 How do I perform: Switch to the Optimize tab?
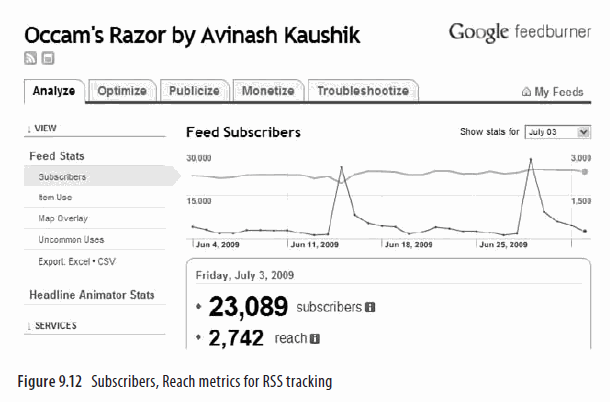[123, 91]
